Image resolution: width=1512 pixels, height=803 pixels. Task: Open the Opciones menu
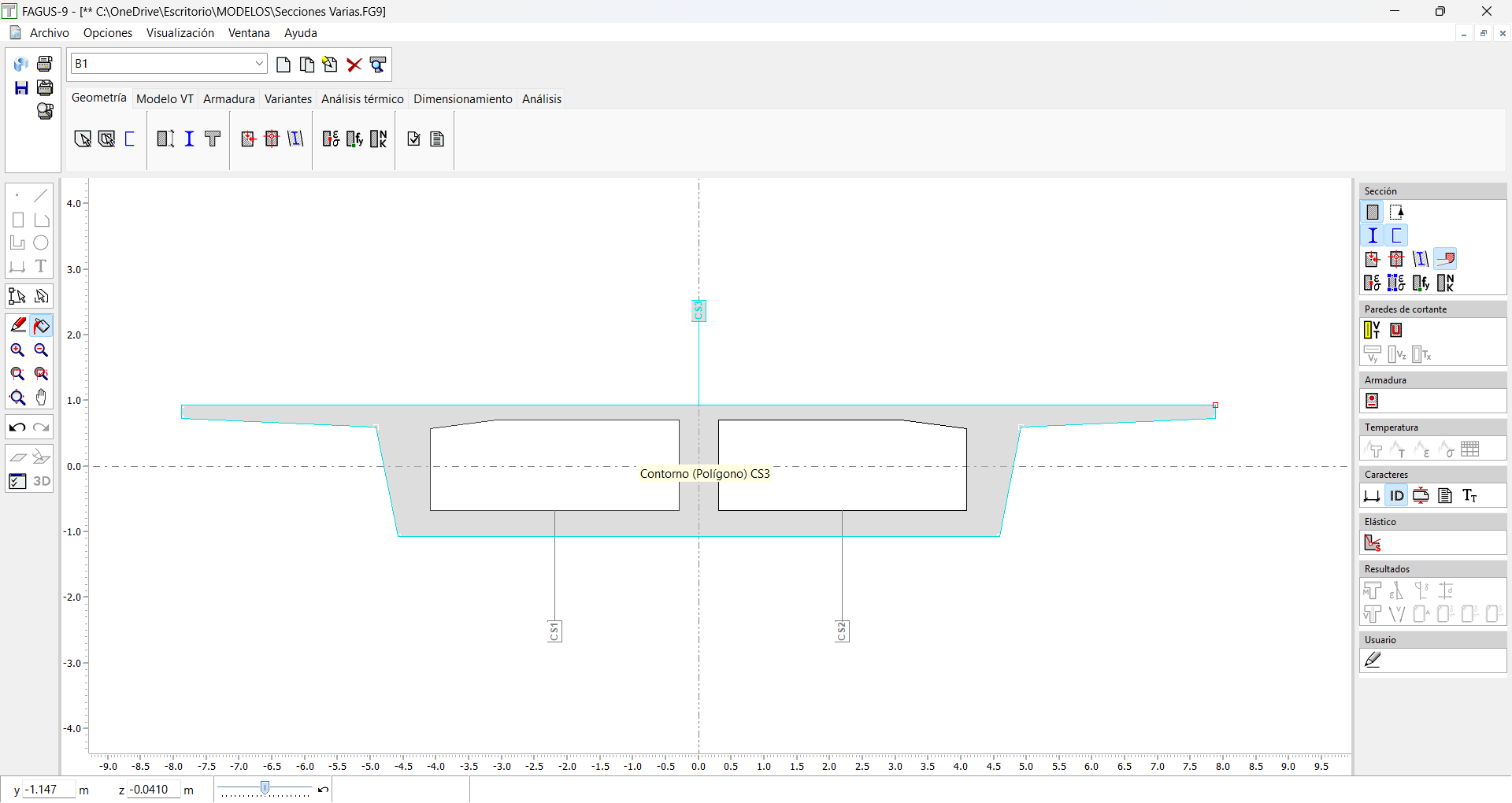pyautogui.click(x=108, y=33)
